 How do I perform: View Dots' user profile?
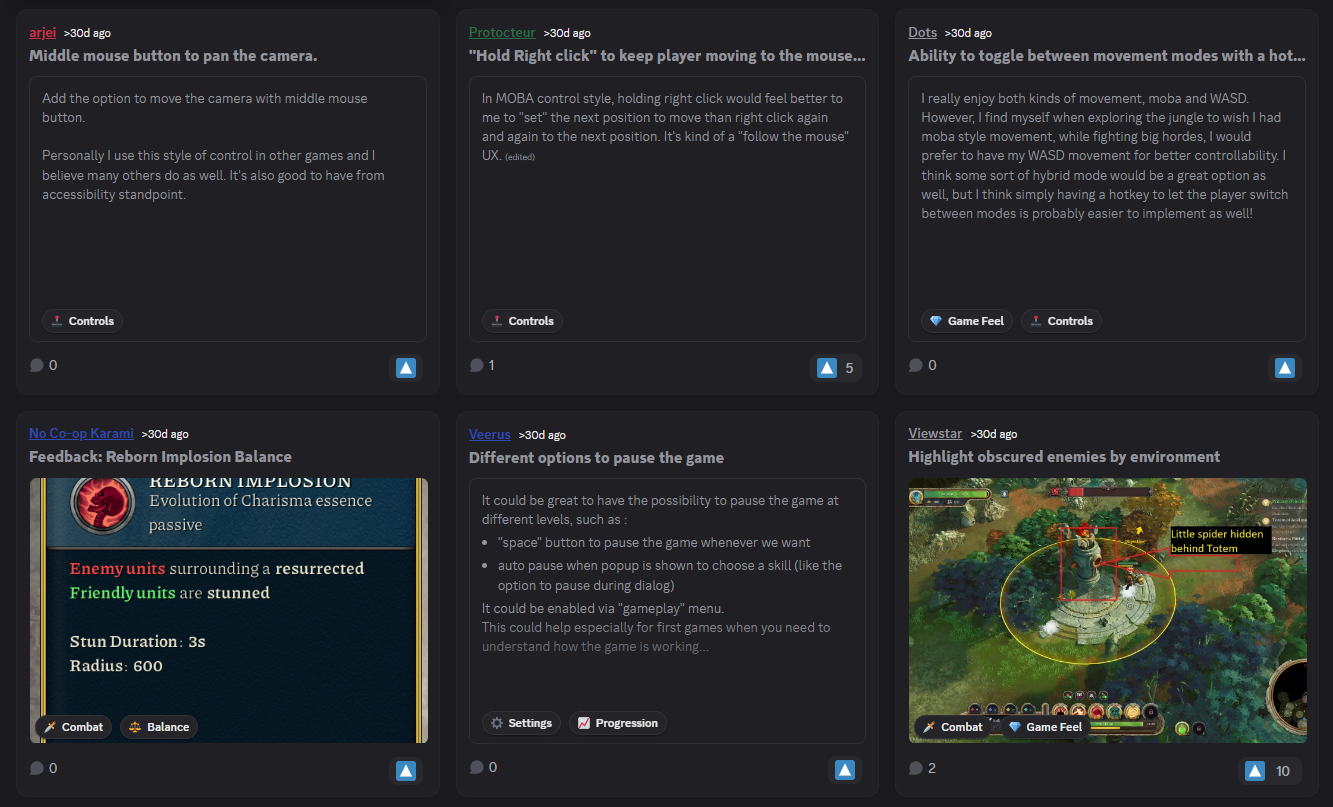(x=922, y=33)
